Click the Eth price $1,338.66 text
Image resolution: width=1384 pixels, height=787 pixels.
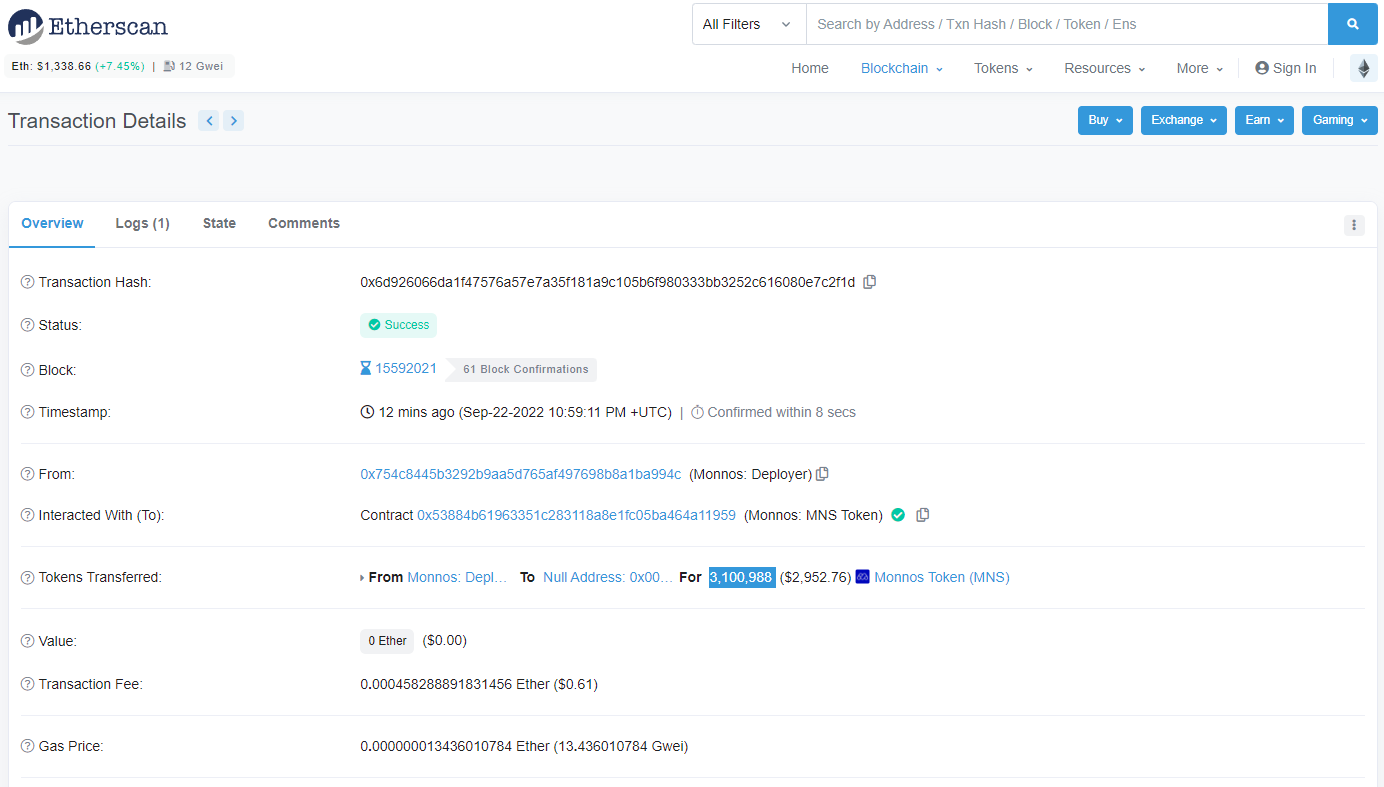point(64,66)
